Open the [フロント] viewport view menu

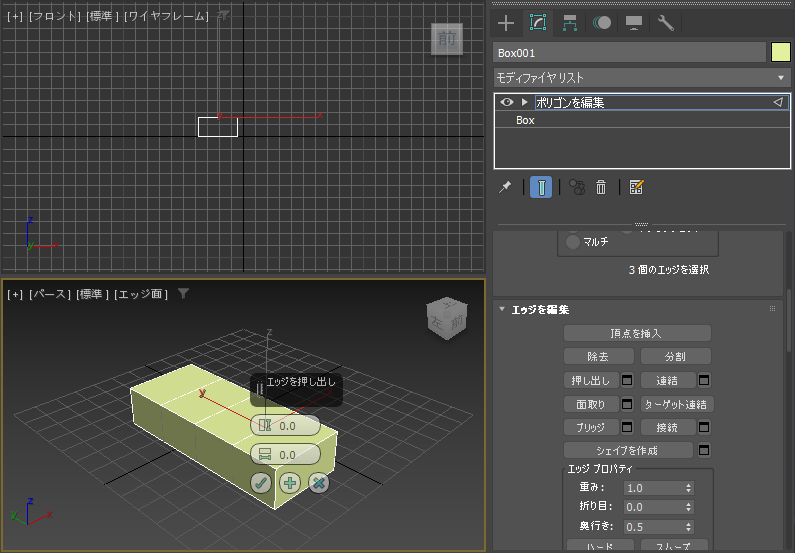[x=55, y=16]
